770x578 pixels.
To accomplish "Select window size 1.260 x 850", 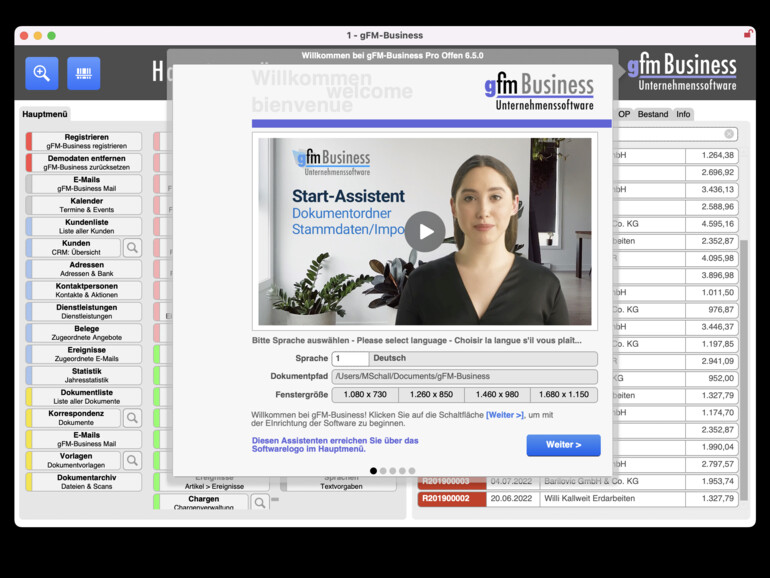I will coord(431,395).
